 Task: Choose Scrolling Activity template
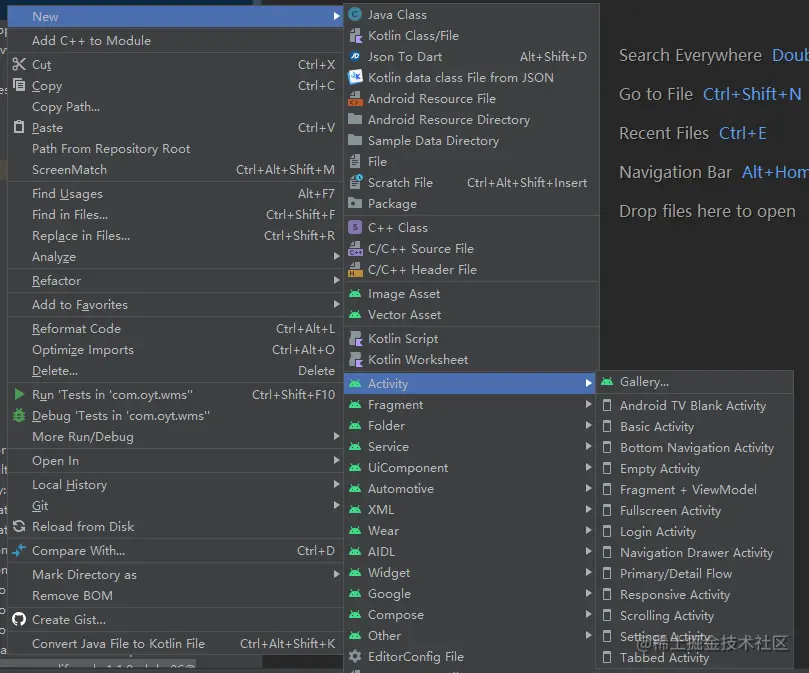click(694, 616)
